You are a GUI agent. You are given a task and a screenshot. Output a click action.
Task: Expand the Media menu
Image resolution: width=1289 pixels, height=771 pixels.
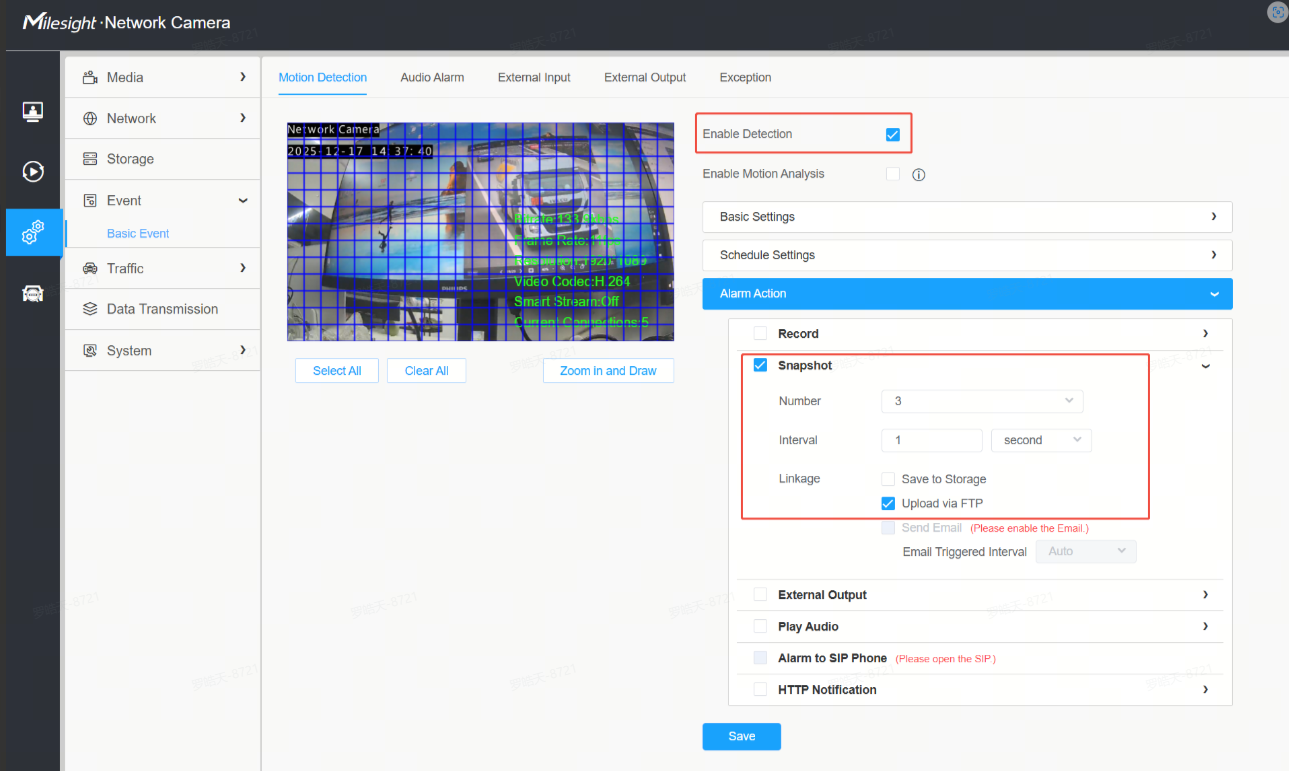tap(163, 77)
